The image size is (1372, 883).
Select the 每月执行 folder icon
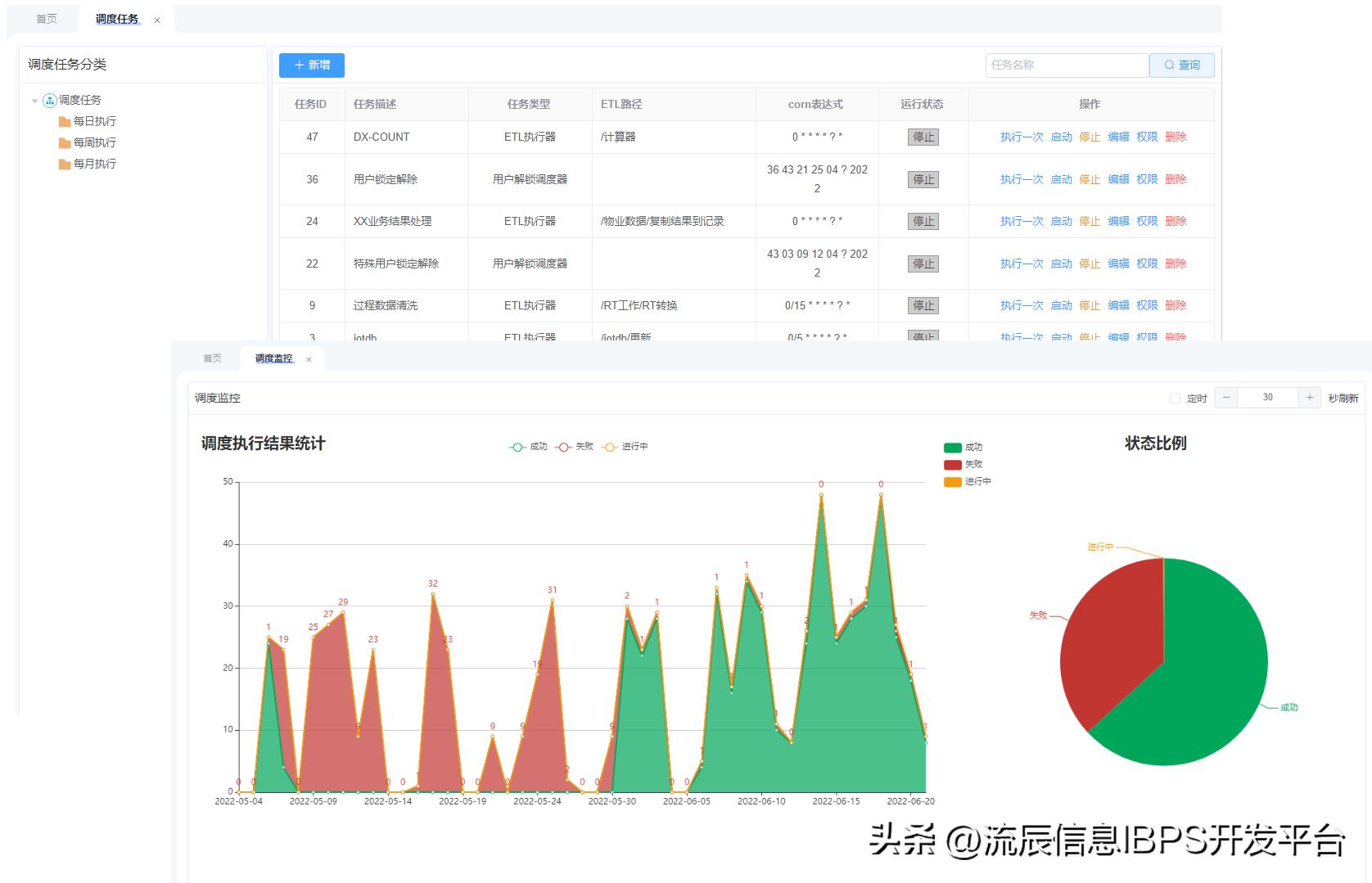point(64,164)
